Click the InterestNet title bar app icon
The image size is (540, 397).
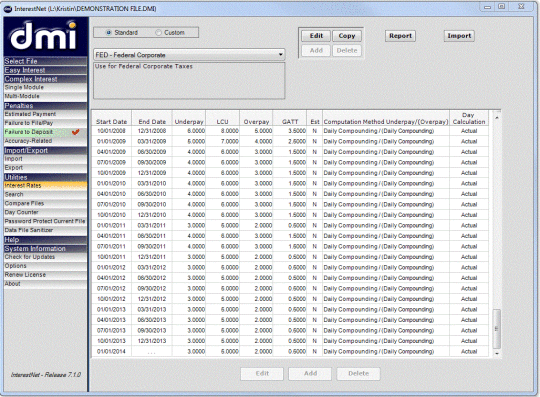8,9
